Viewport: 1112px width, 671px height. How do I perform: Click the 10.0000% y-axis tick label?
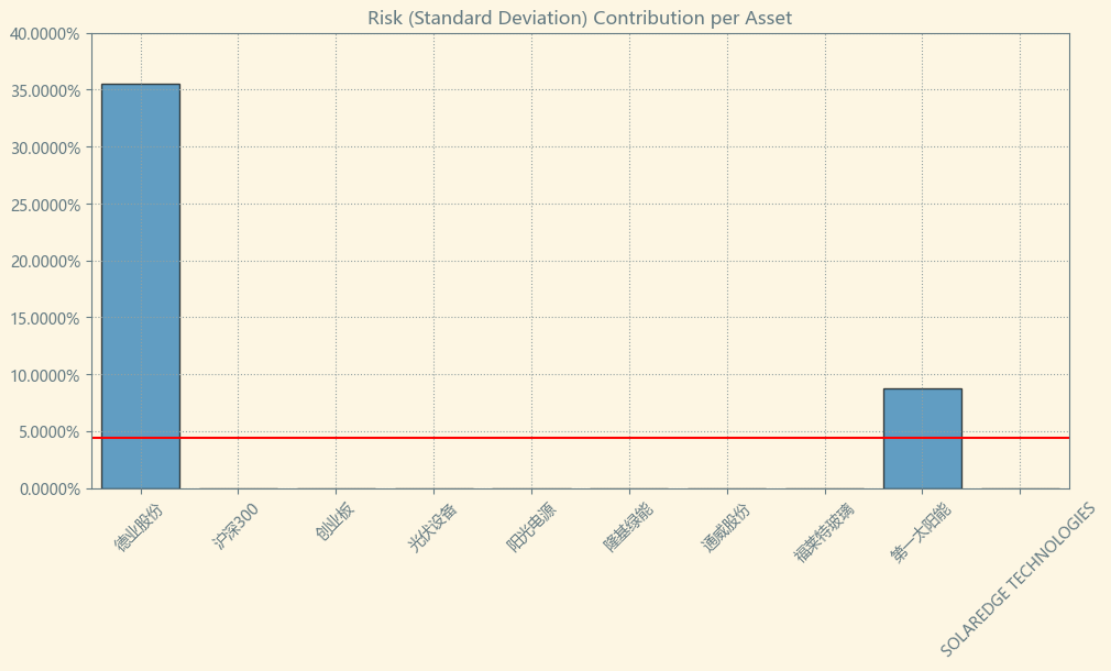click(x=45, y=375)
